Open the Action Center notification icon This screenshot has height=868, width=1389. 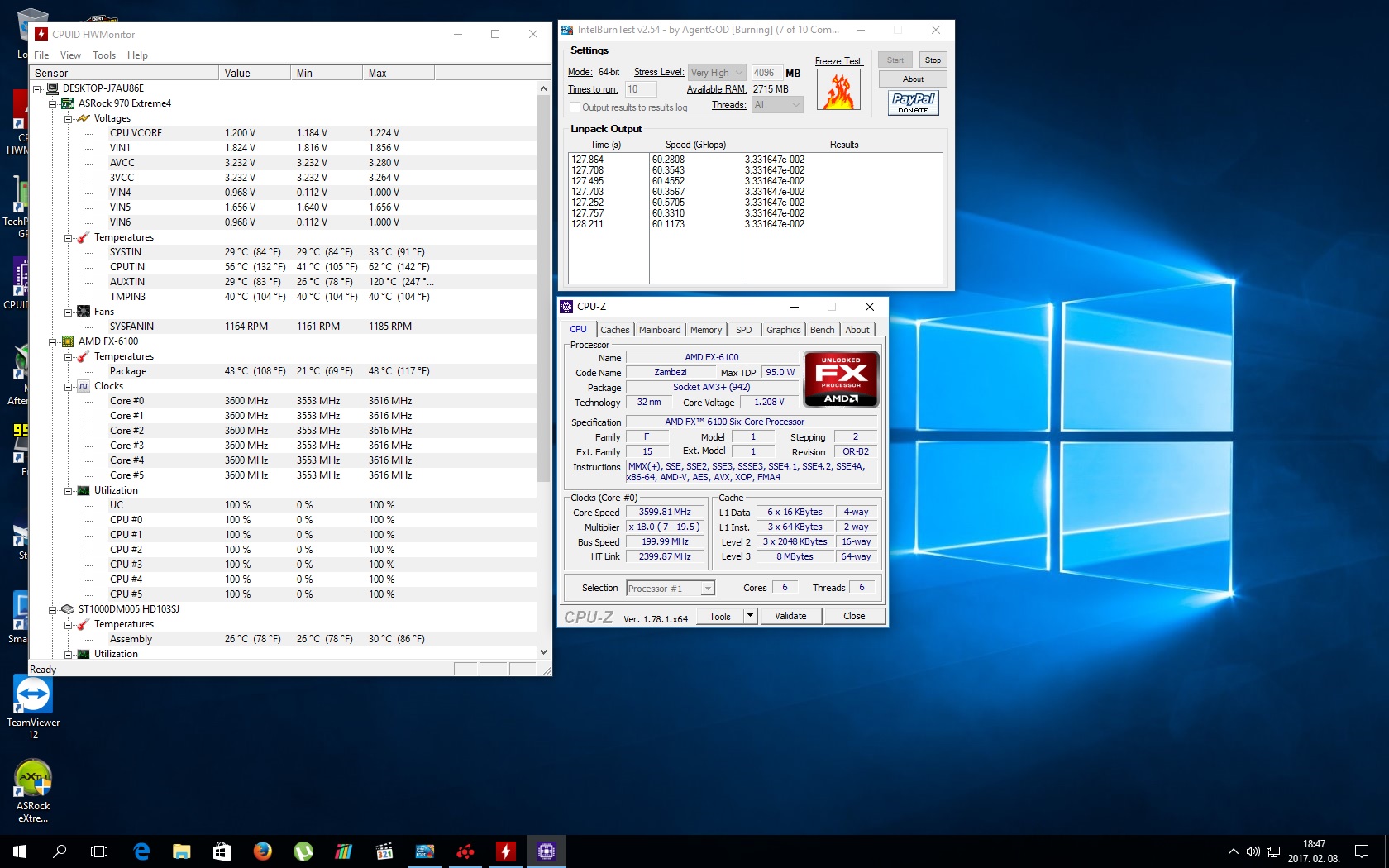[1362, 851]
